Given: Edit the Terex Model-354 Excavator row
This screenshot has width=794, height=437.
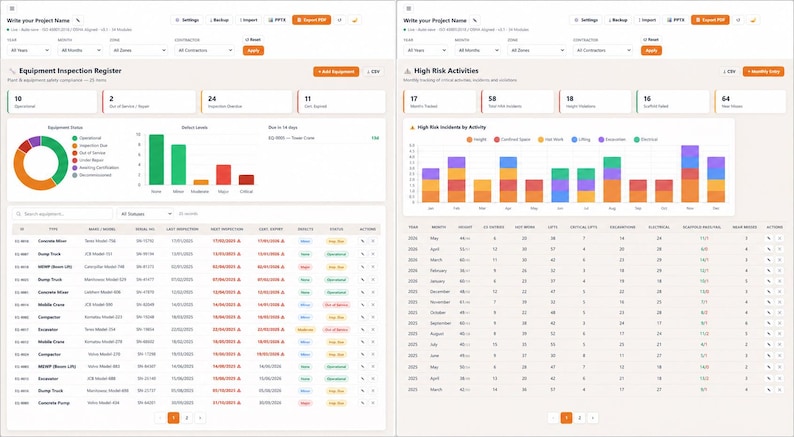Looking at the screenshot, I should point(363,330).
